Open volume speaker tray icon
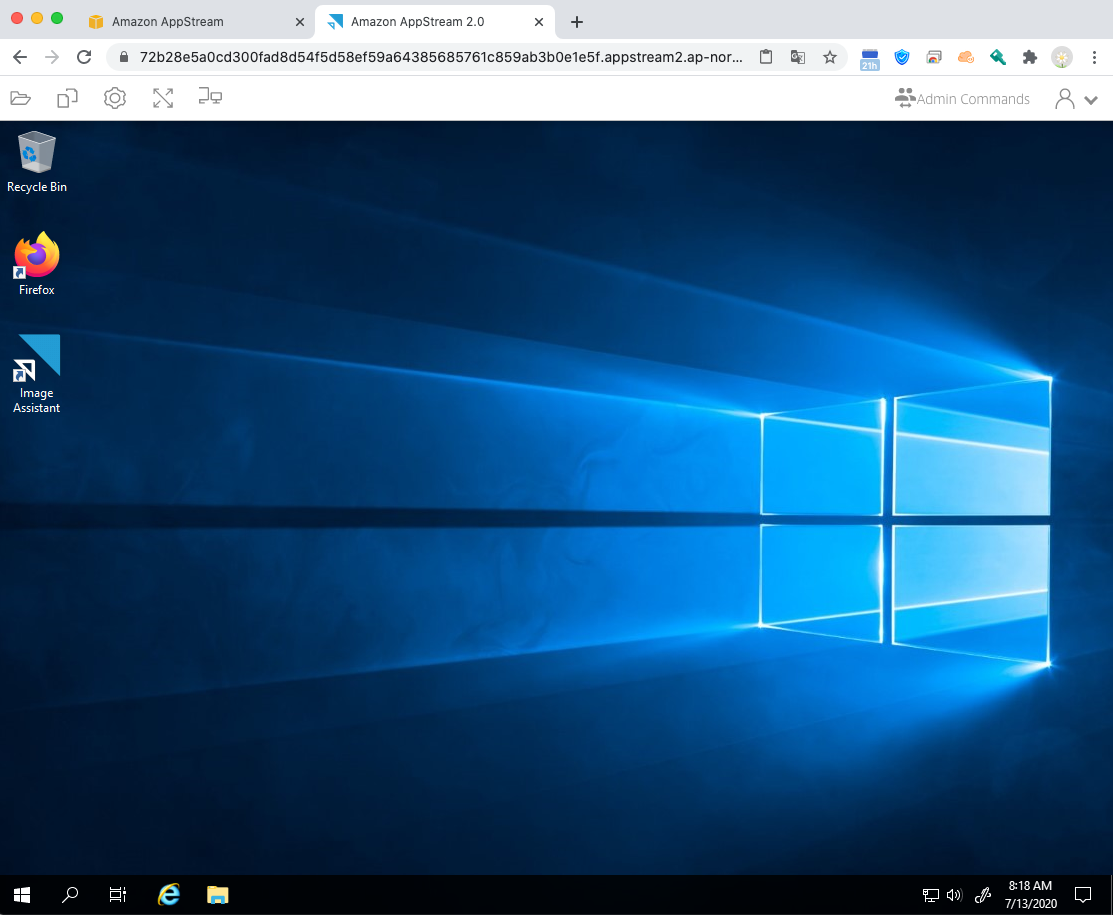This screenshot has width=1113, height=915. coord(954,895)
